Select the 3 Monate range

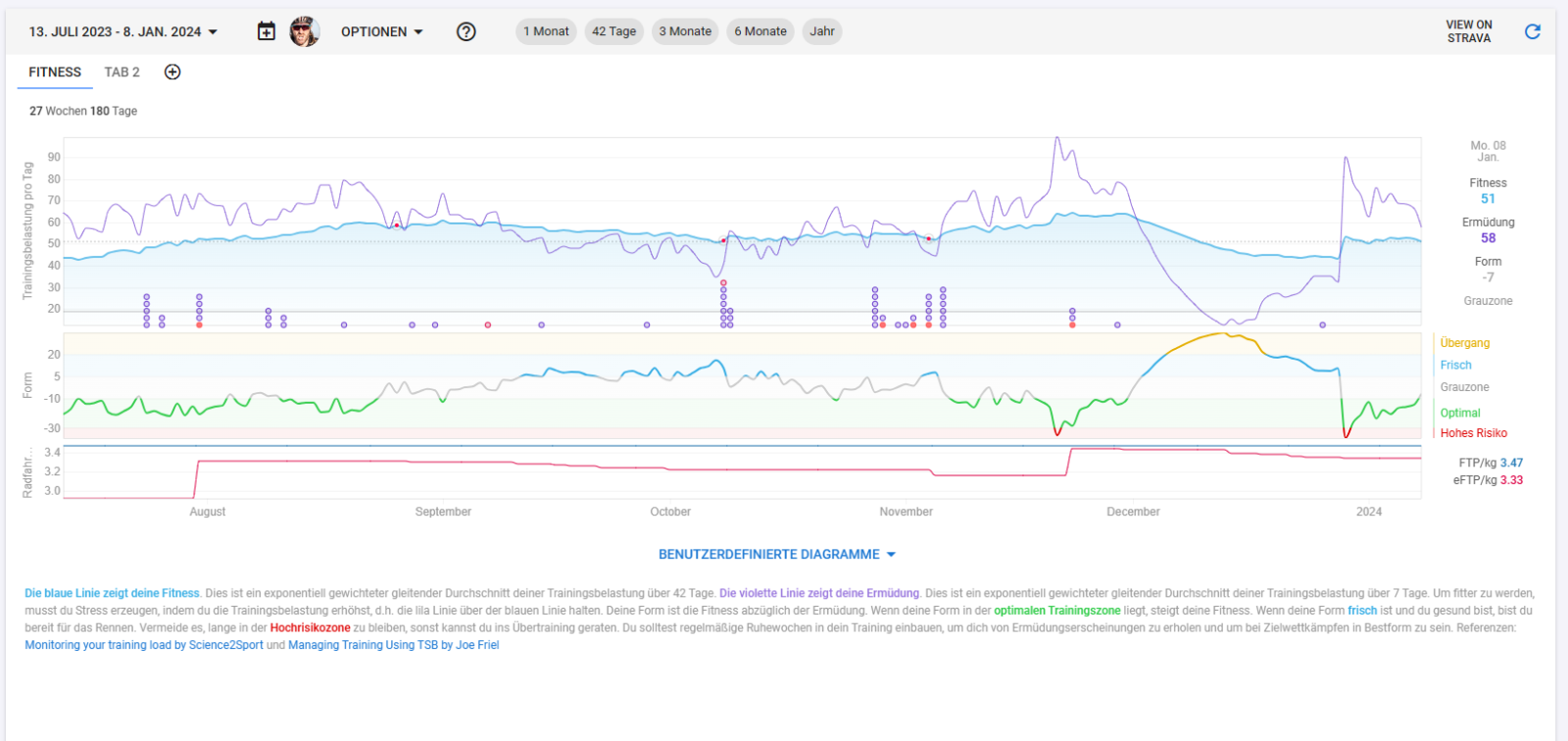(x=685, y=31)
